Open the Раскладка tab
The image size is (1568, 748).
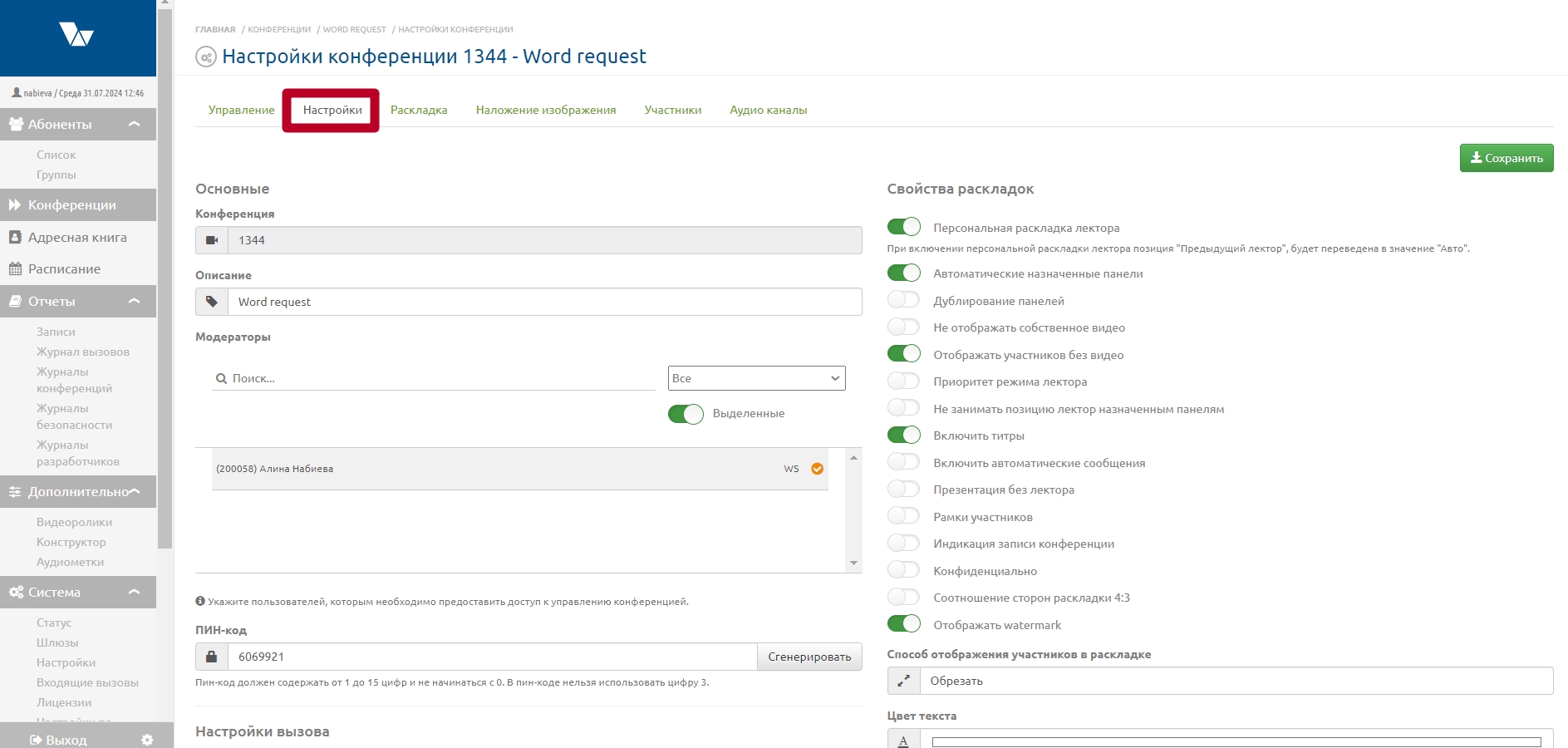(419, 110)
